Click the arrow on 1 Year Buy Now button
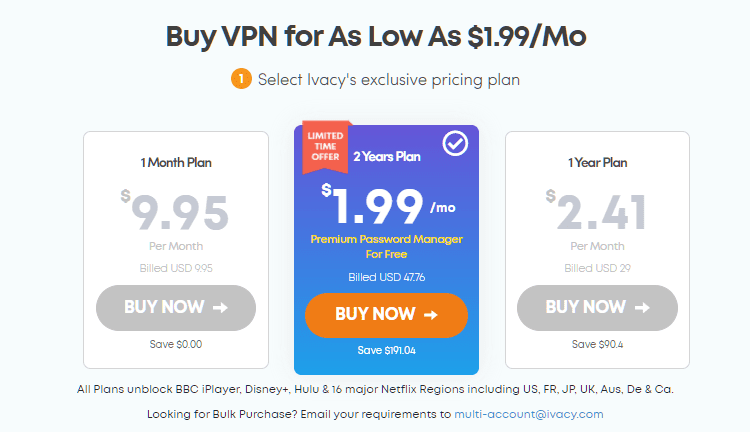Viewport: 750px width, 432px height. 642,307
